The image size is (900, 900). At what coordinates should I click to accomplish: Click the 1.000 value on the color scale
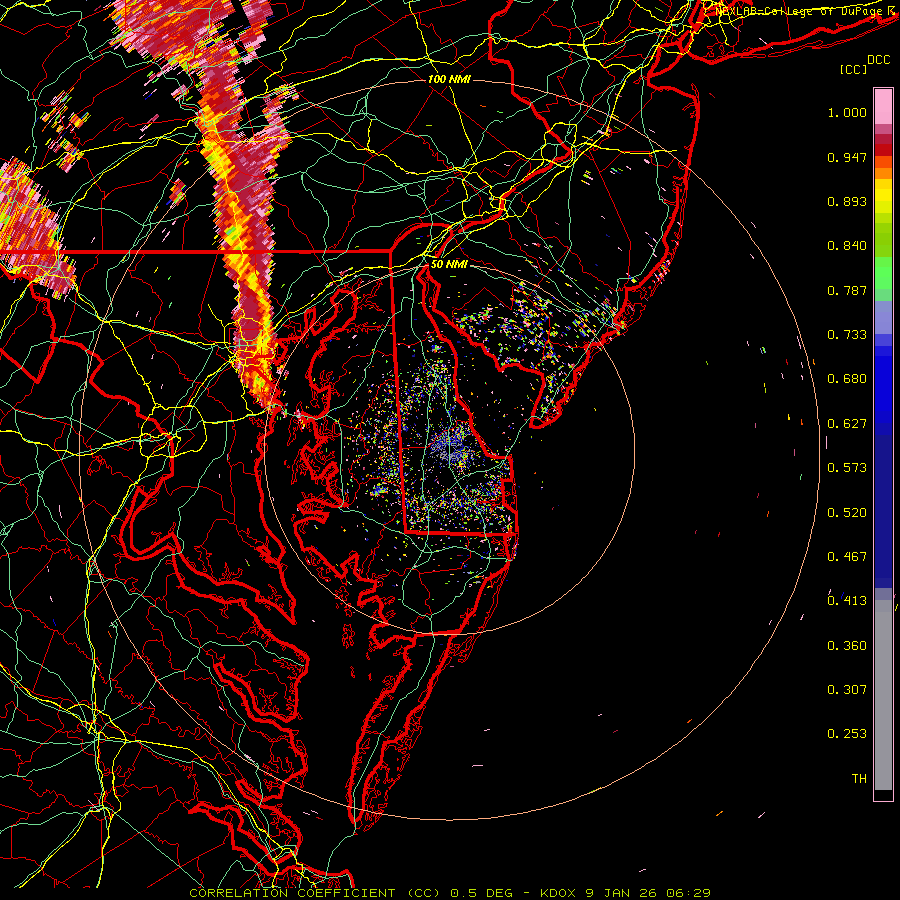pyautogui.click(x=847, y=112)
